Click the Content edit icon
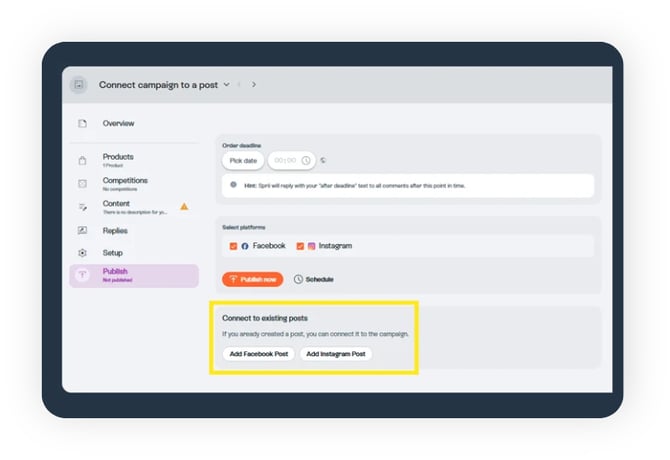 click(82, 207)
